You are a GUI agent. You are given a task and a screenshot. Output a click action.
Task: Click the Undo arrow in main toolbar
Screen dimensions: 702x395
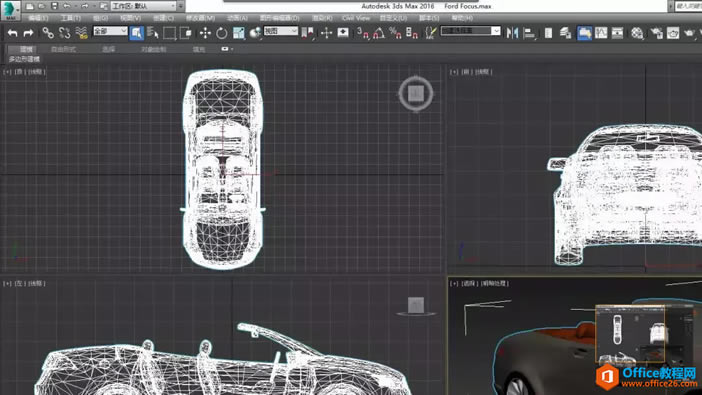pos(13,33)
